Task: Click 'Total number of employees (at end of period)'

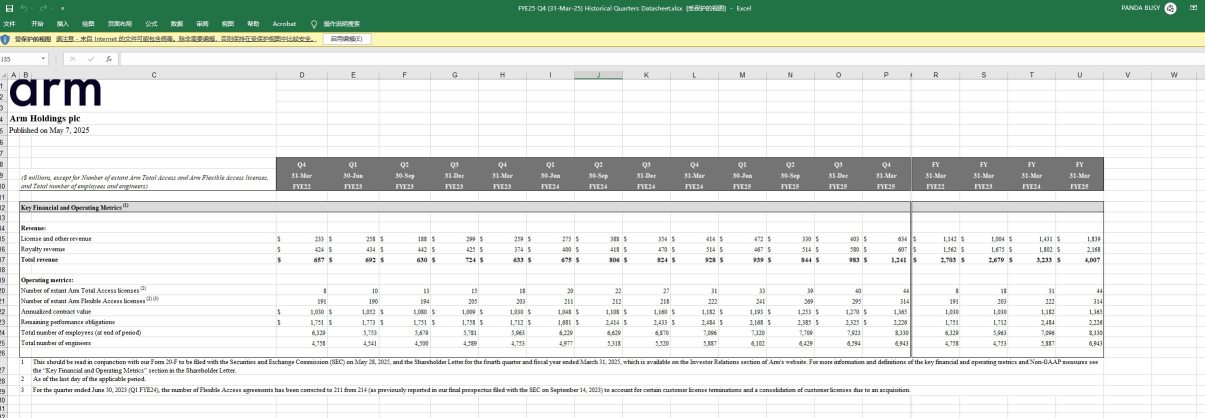Action: 82,333
